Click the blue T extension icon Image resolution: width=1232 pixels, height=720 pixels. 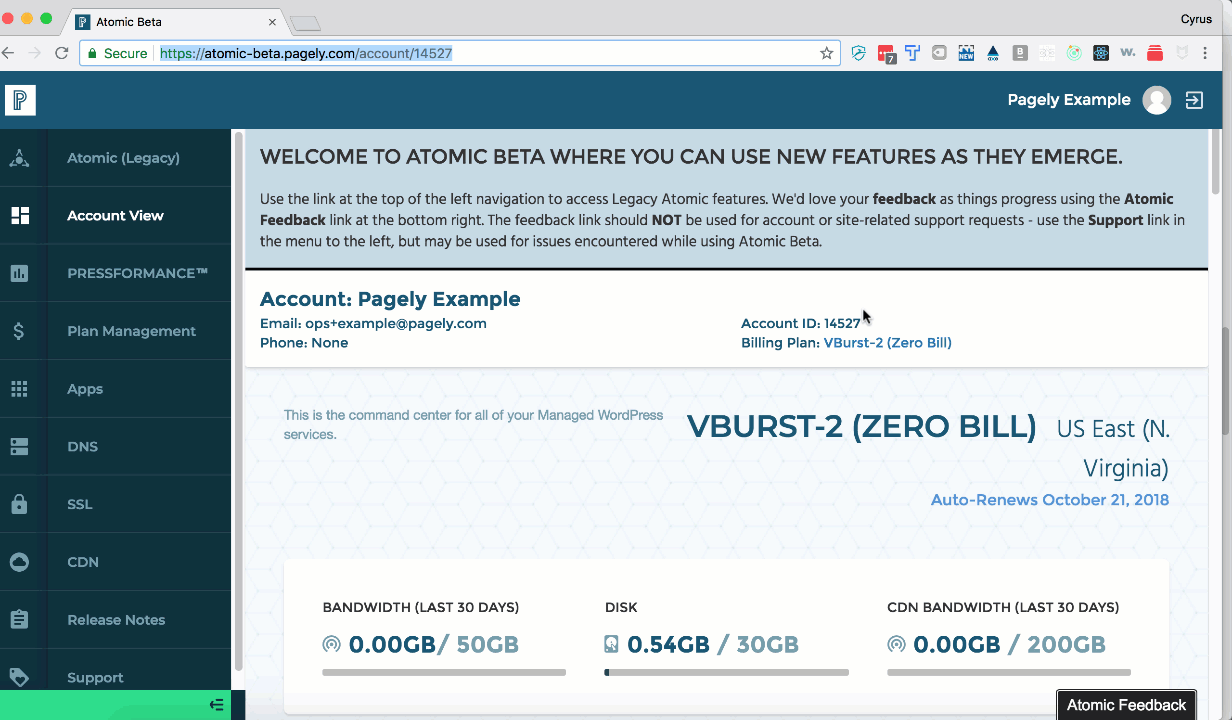pyautogui.click(x=913, y=53)
